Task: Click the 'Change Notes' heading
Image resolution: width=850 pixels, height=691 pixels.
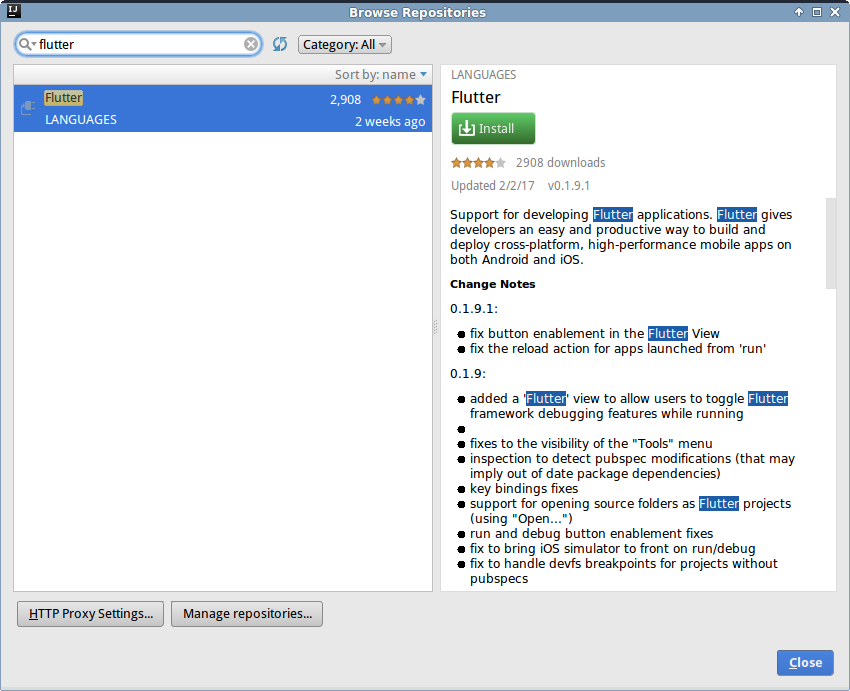Action: pos(492,284)
